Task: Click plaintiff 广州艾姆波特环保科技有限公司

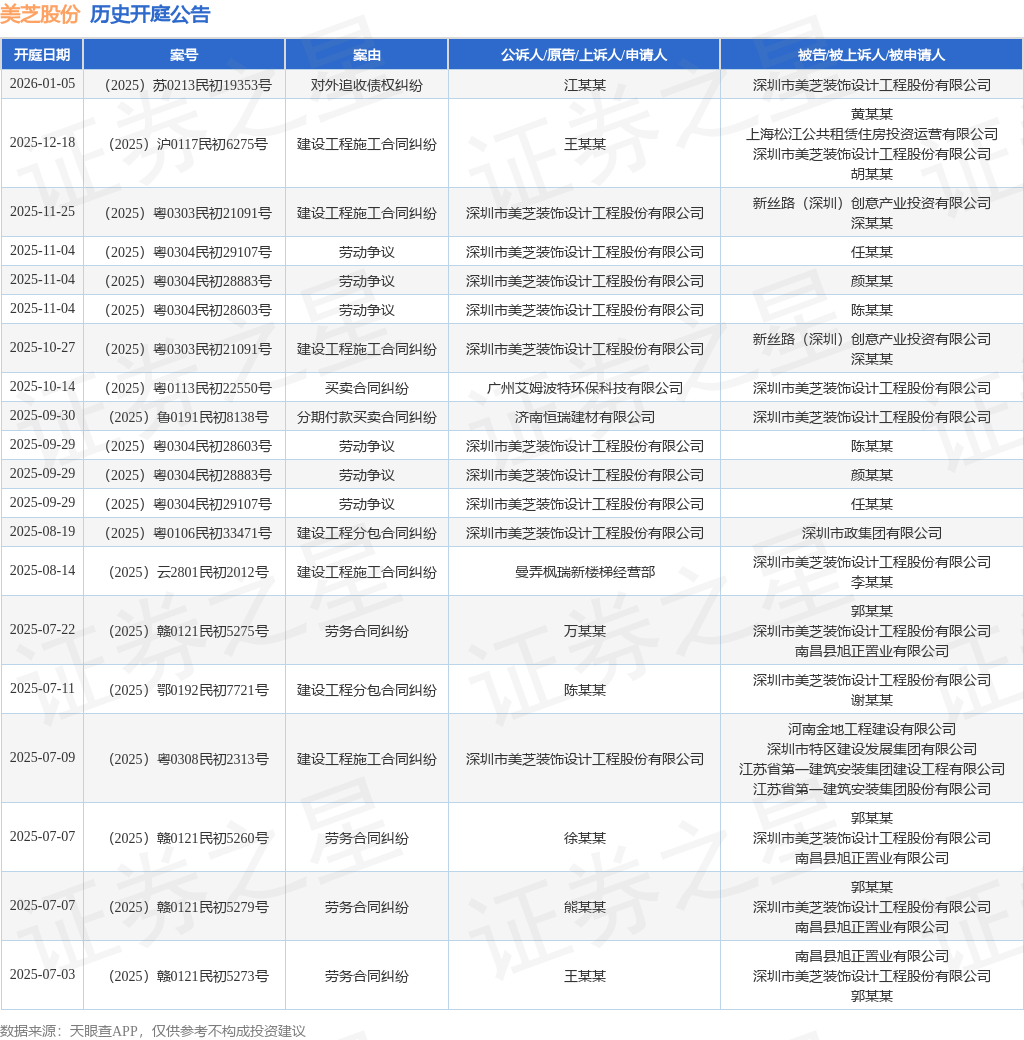Action: click(x=584, y=388)
